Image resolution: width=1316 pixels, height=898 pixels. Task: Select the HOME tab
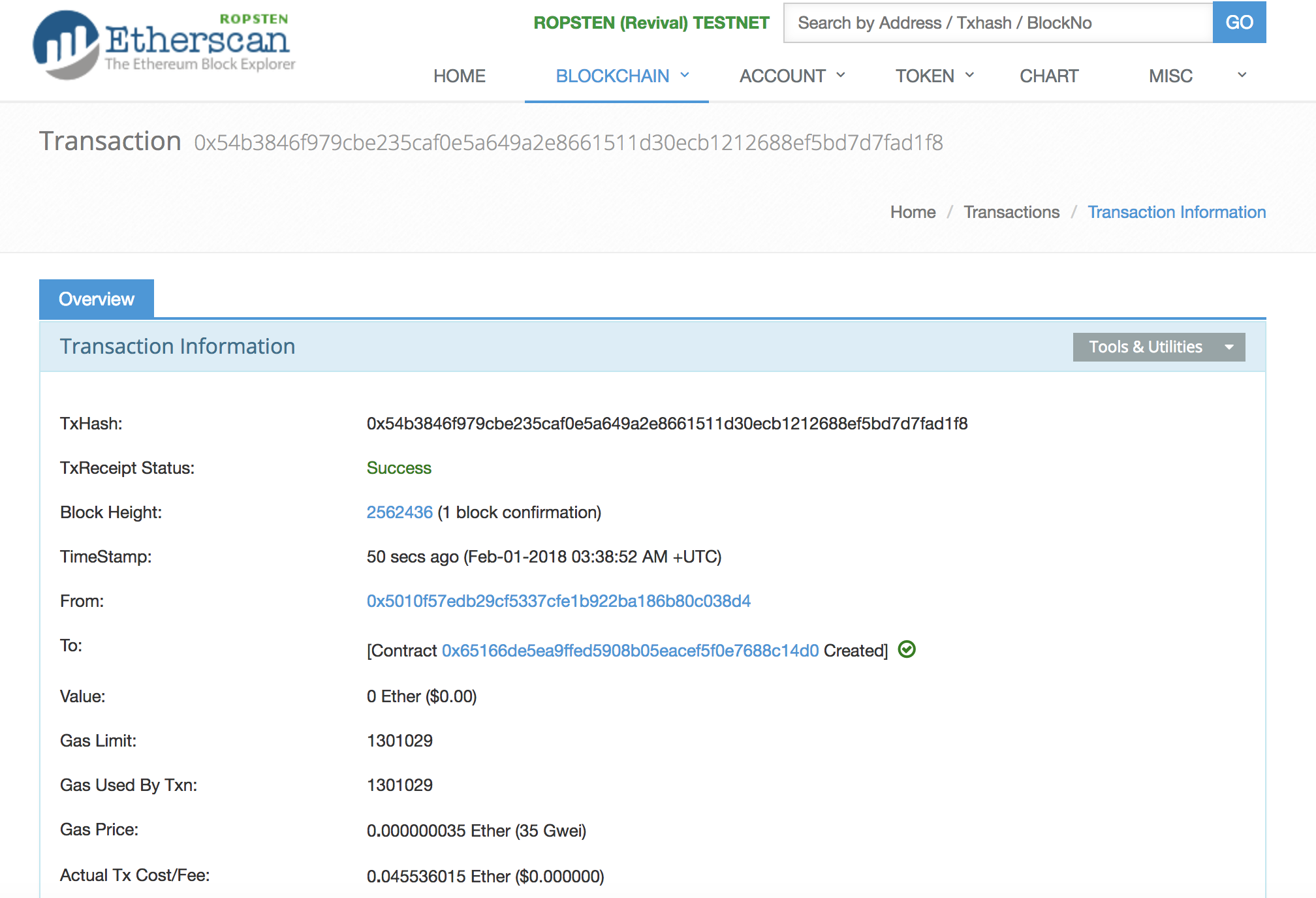[459, 74]
